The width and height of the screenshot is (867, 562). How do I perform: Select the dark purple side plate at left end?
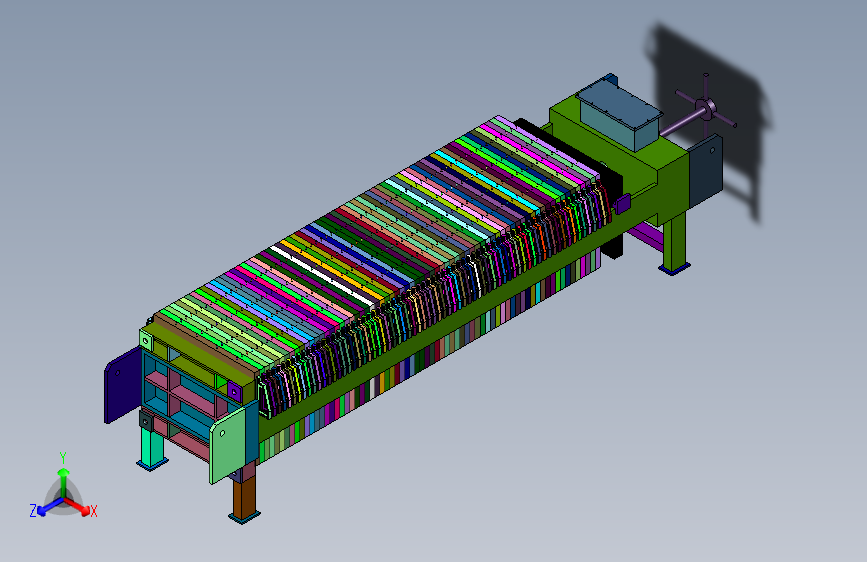(122, 385)
